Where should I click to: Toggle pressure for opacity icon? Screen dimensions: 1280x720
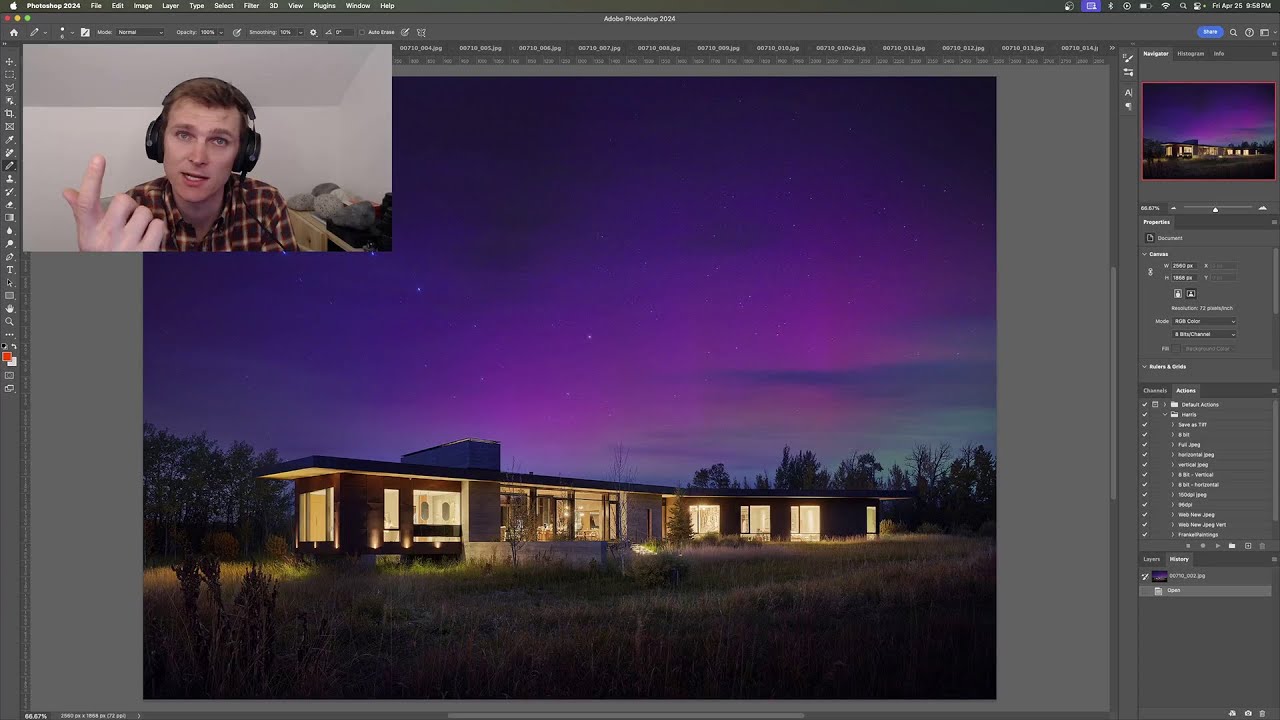point(236,32)
